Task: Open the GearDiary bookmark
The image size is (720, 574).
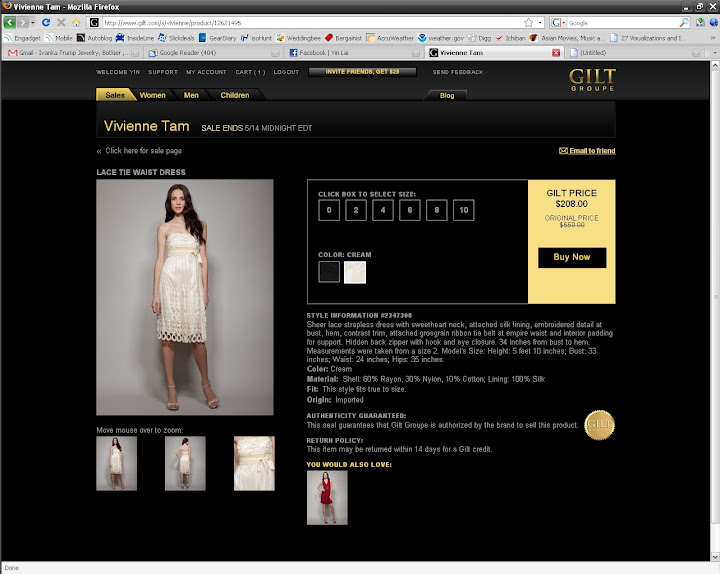Action: (217, 38)
